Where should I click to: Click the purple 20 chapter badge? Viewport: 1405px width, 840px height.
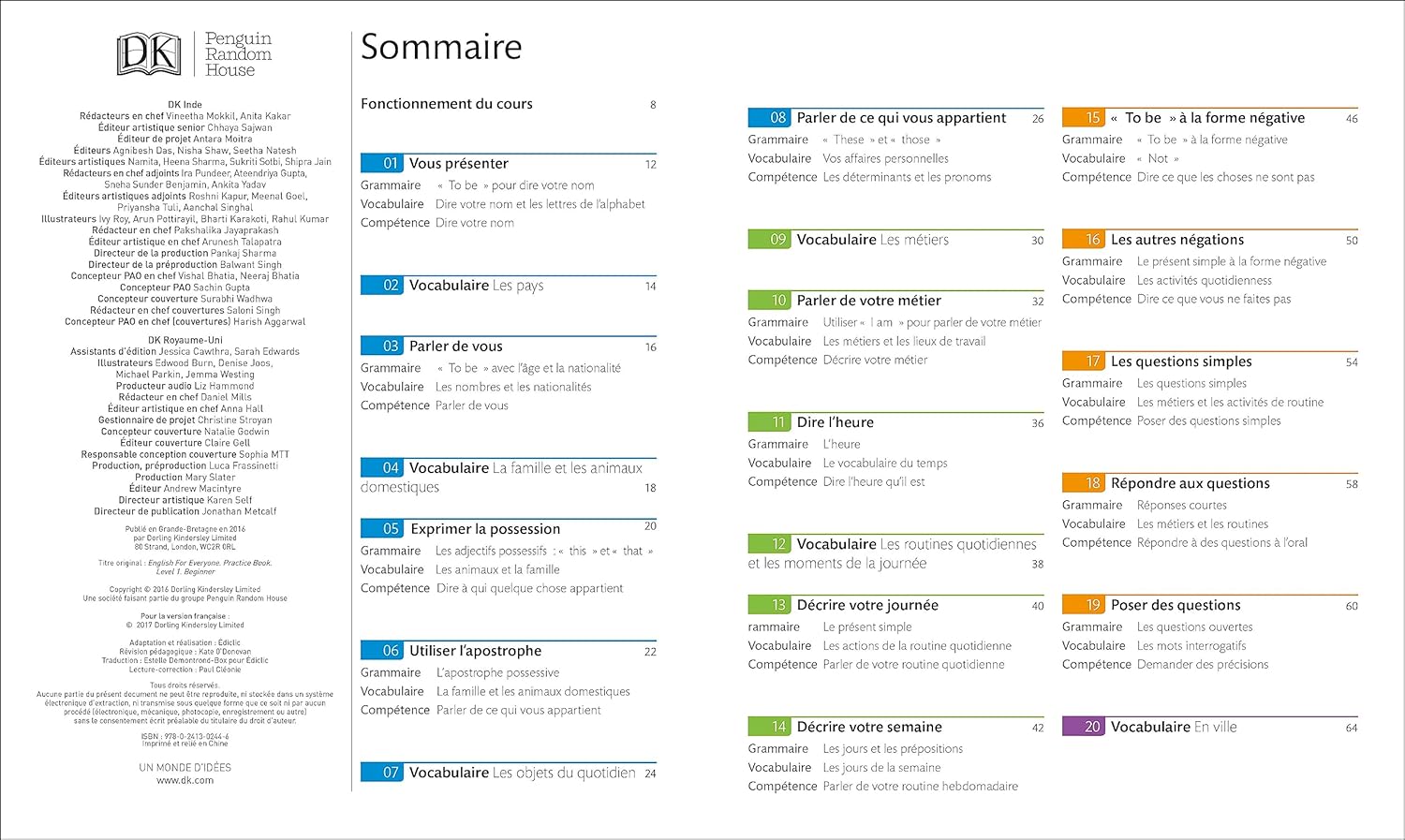pyautogui.click(x=1083, y=727)
